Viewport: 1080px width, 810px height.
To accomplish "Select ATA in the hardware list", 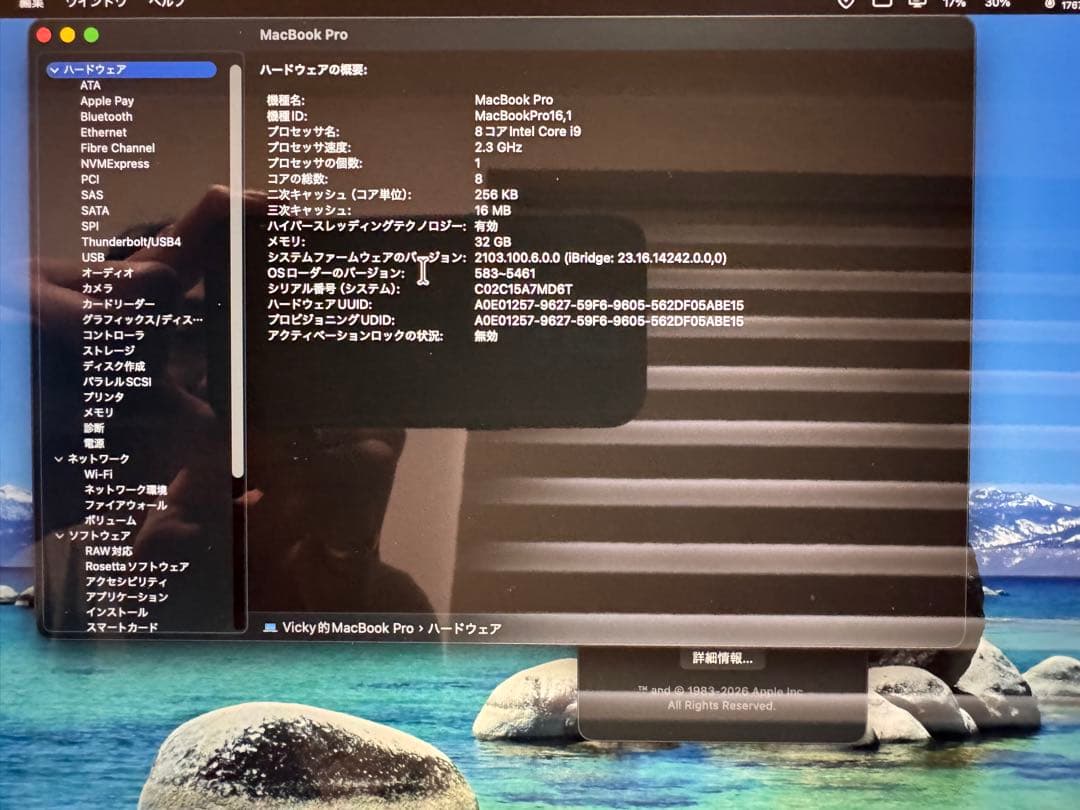I will 90,85.
